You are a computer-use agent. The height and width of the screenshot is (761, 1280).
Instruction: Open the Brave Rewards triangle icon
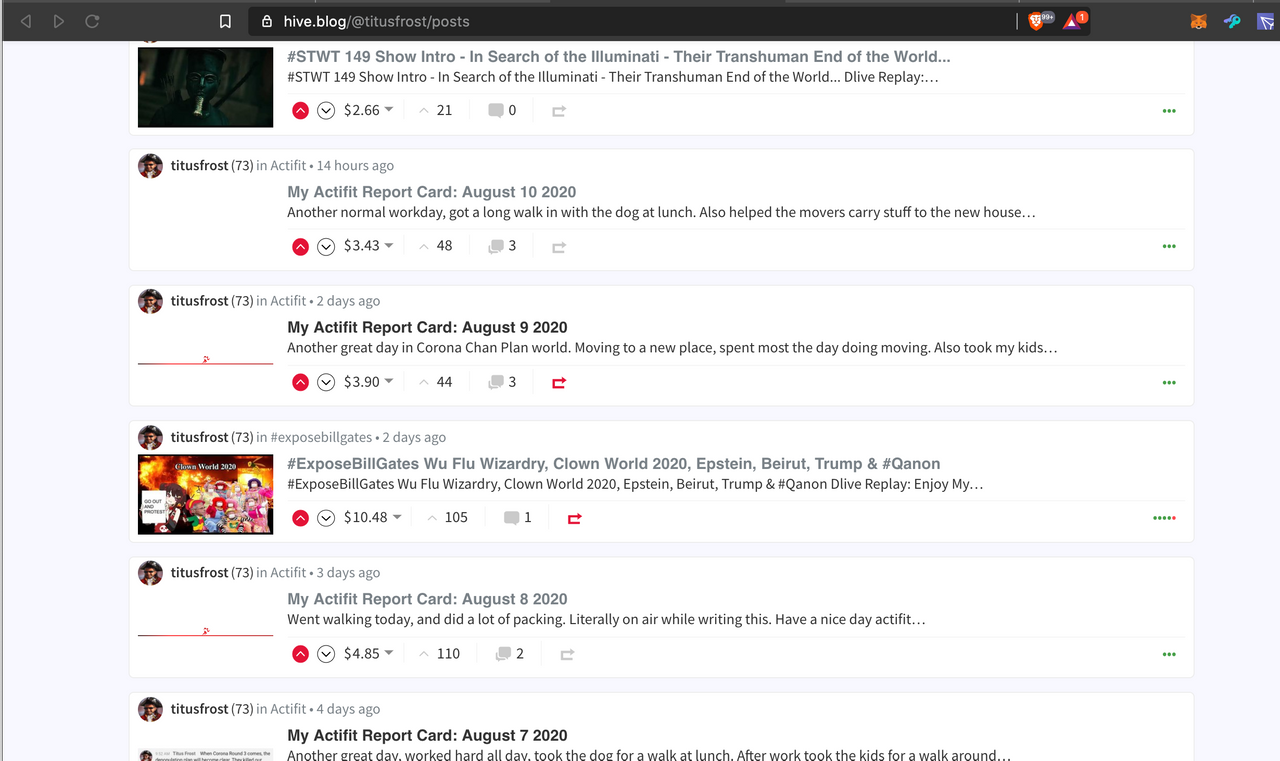pyautogui.click(x=1073, y=21)
